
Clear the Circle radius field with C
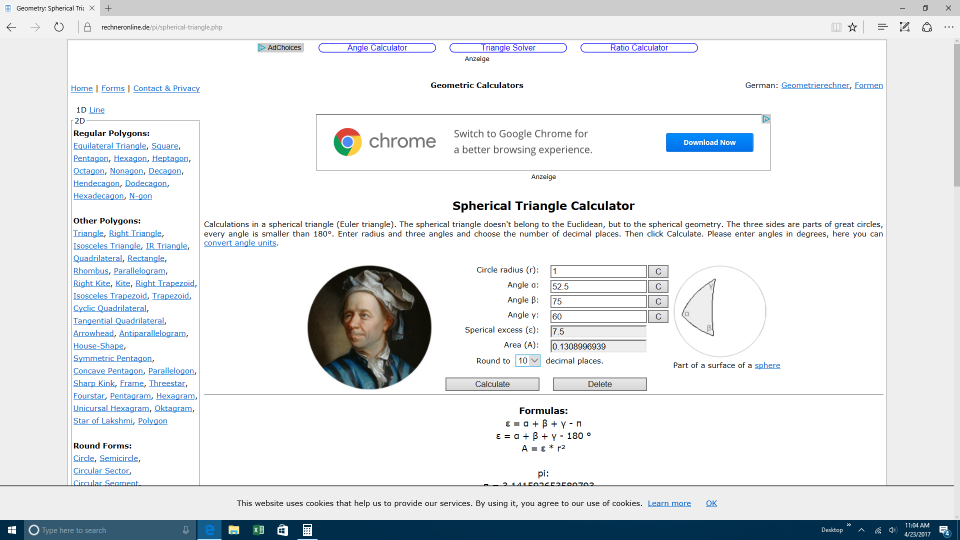657,271
